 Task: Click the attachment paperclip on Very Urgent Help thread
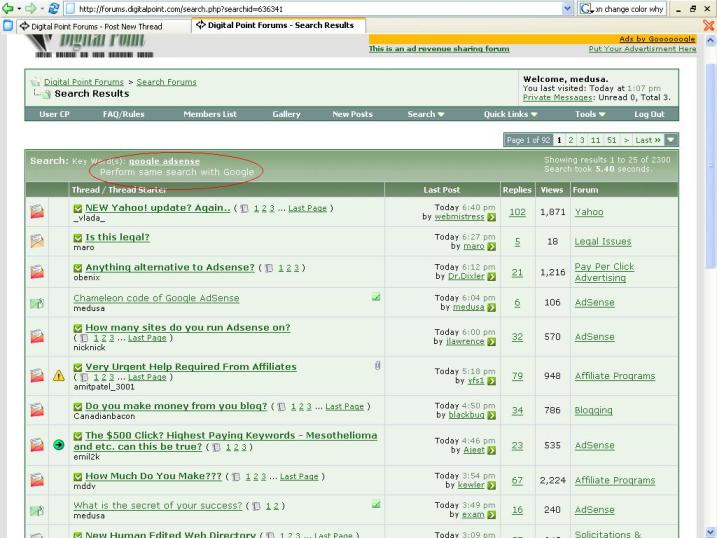377,365
